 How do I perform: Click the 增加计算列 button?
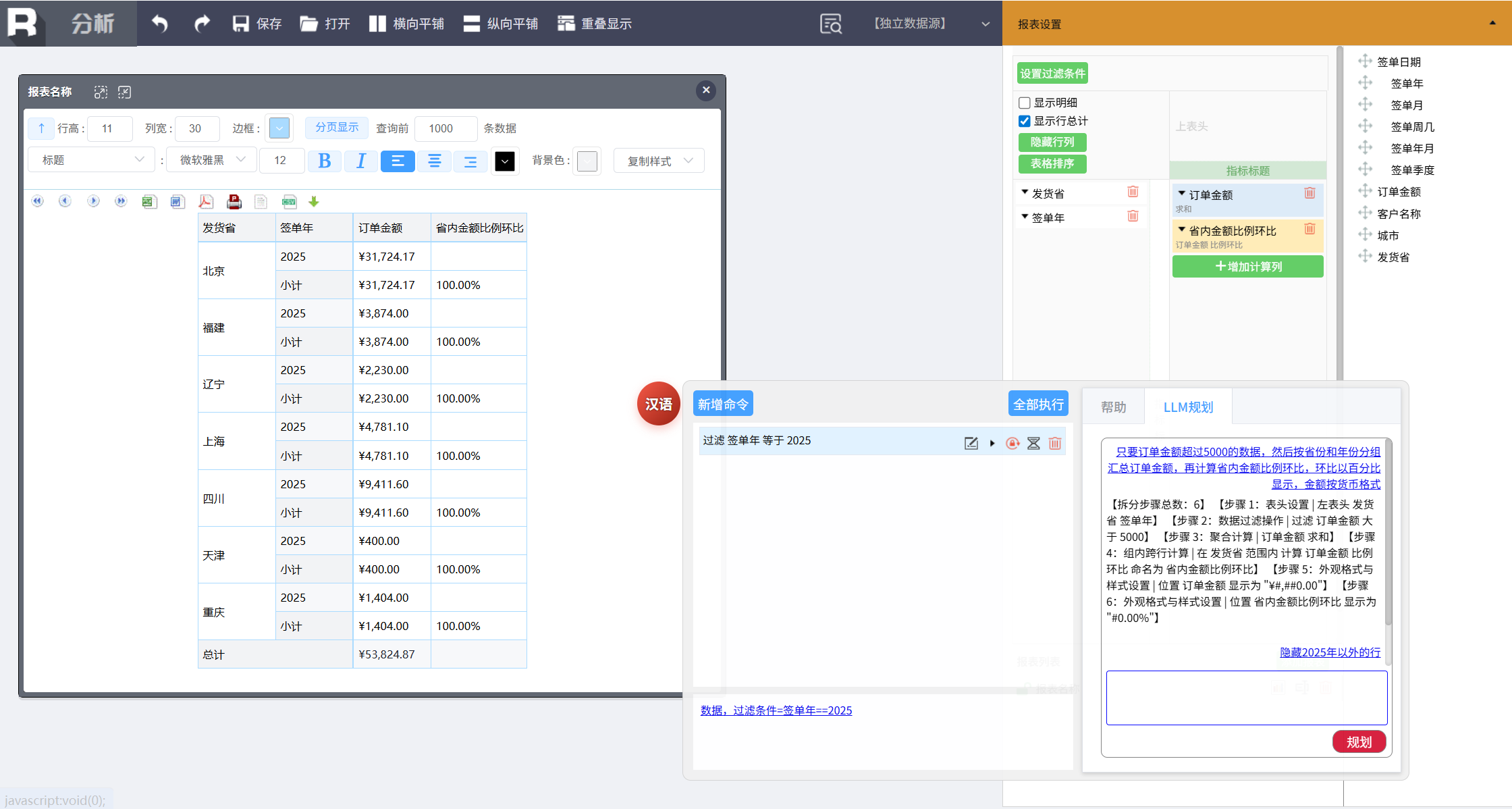point(1247,266)
